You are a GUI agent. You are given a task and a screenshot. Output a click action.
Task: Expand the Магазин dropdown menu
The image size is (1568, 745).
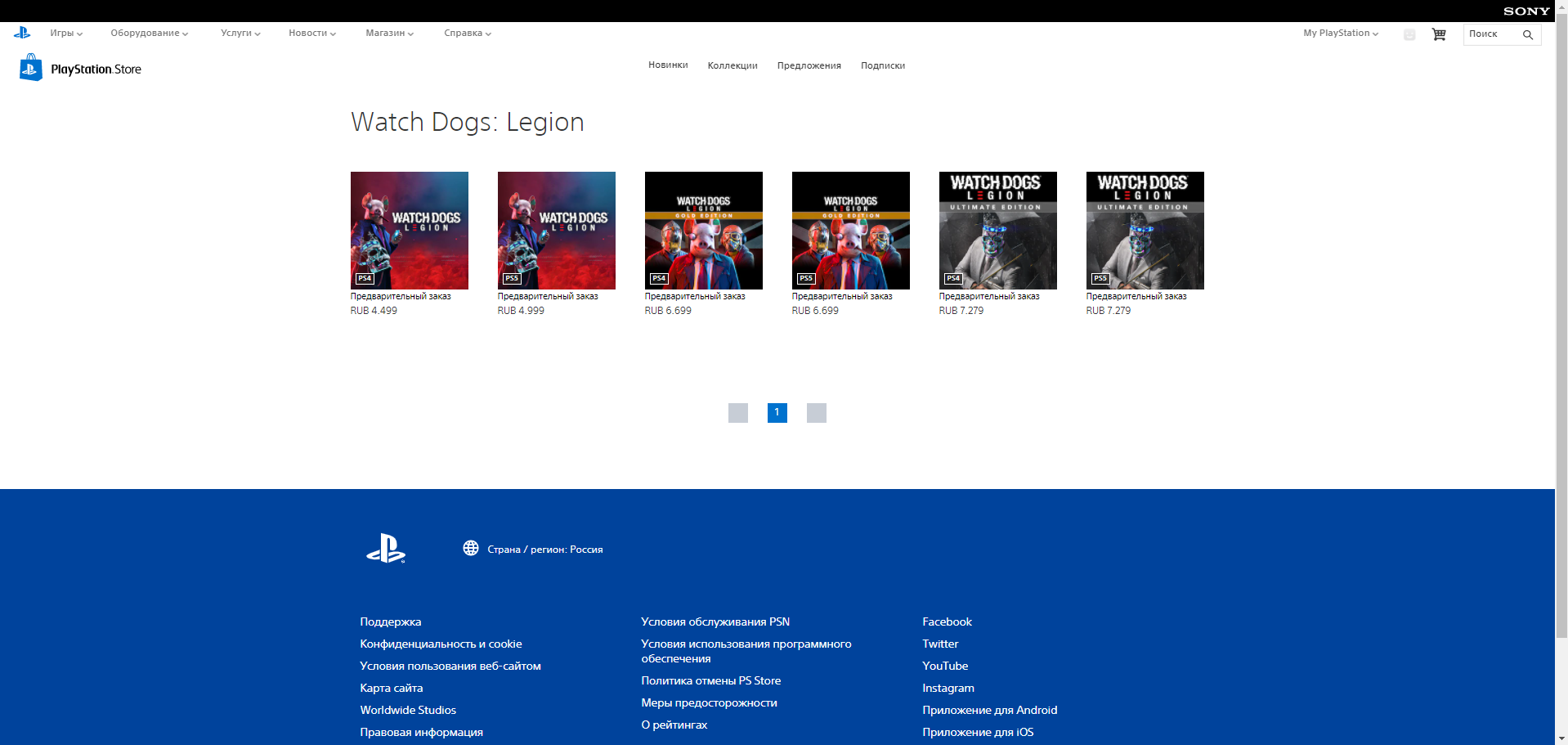tap(390, 34)
